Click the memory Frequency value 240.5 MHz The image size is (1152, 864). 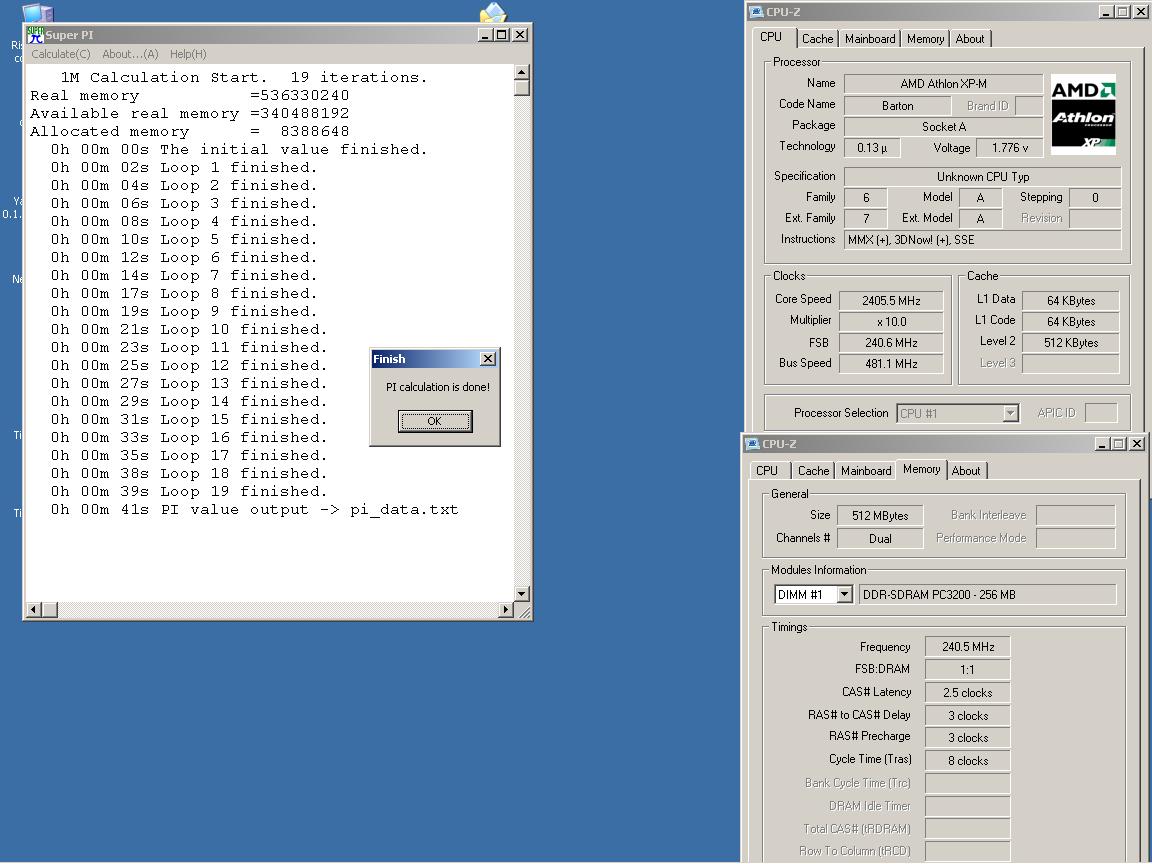(968, 647)
